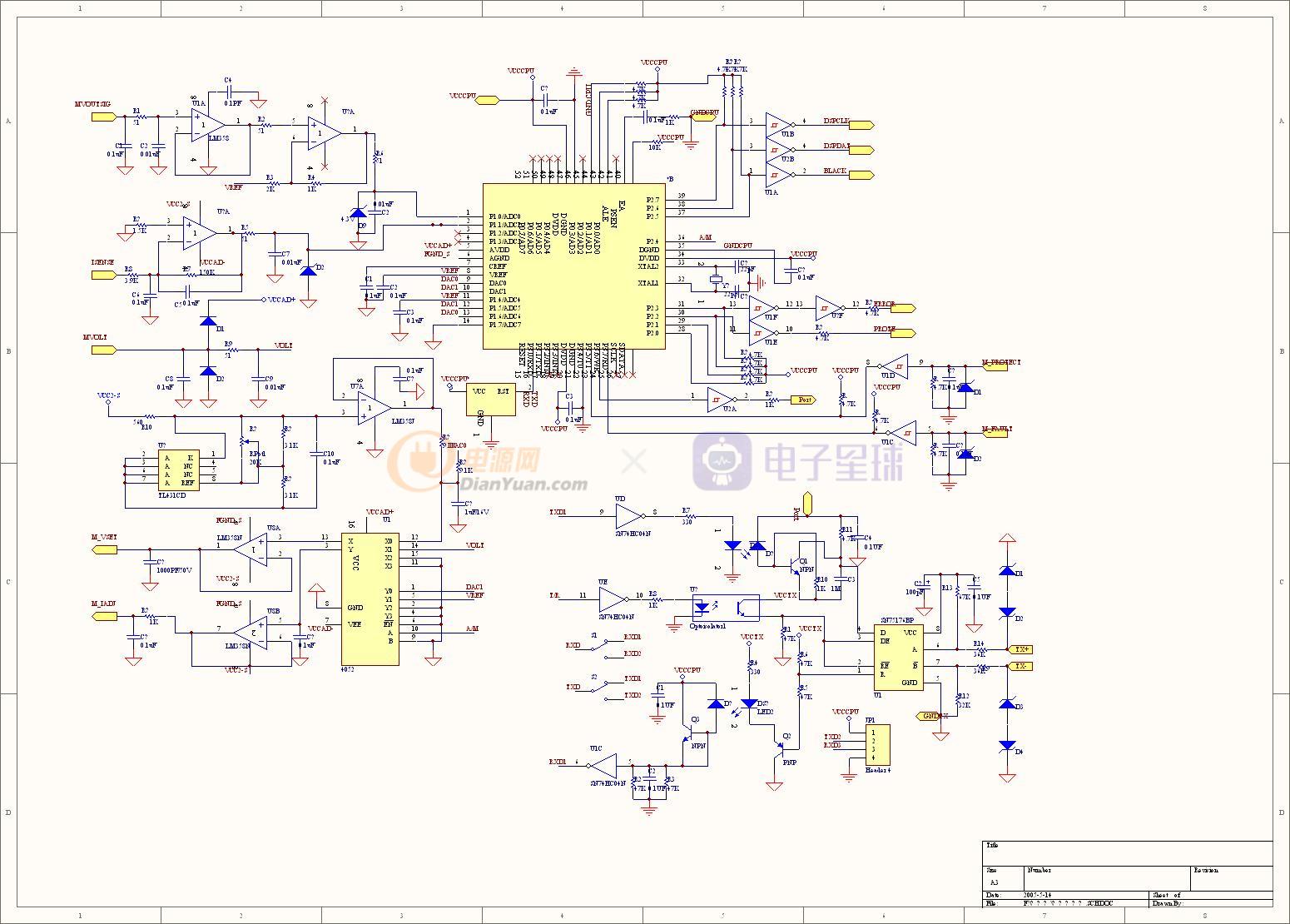The width and height of the screenshot is (1290, 924).
Task: Select the TX+ output port
Action: tap(1020, 649)
